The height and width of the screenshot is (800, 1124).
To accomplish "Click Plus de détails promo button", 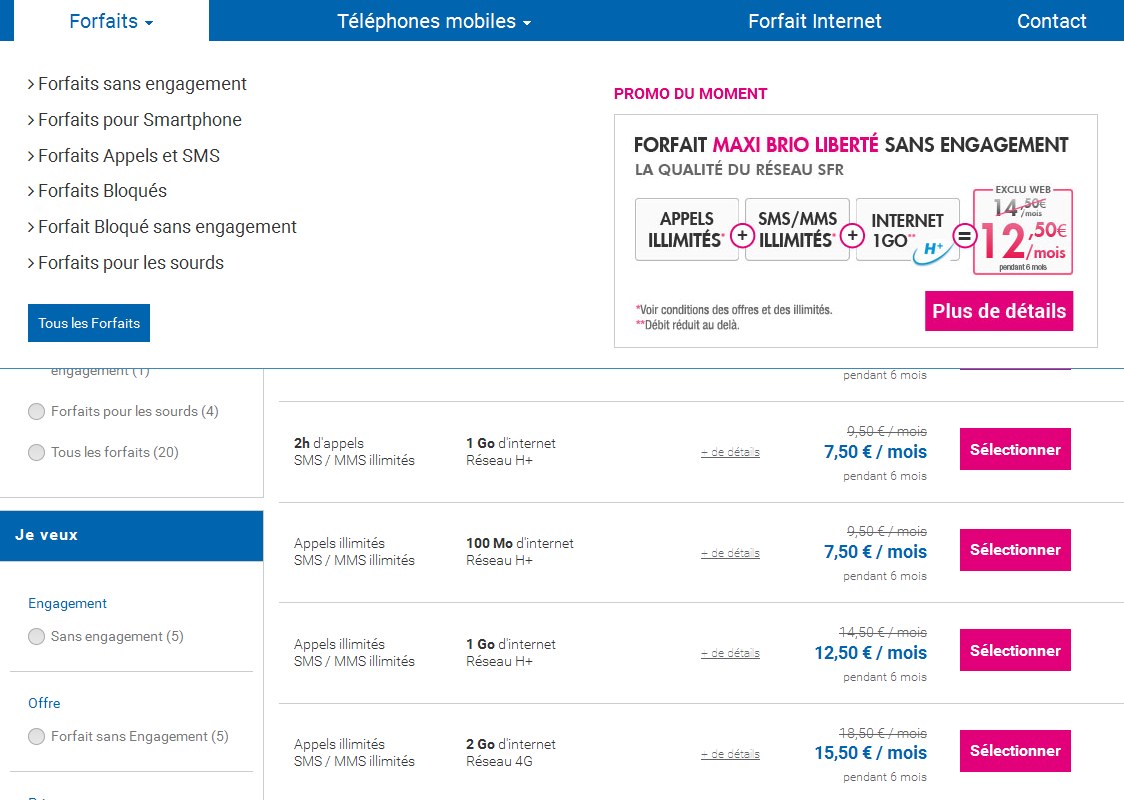I will coord(998,311).
